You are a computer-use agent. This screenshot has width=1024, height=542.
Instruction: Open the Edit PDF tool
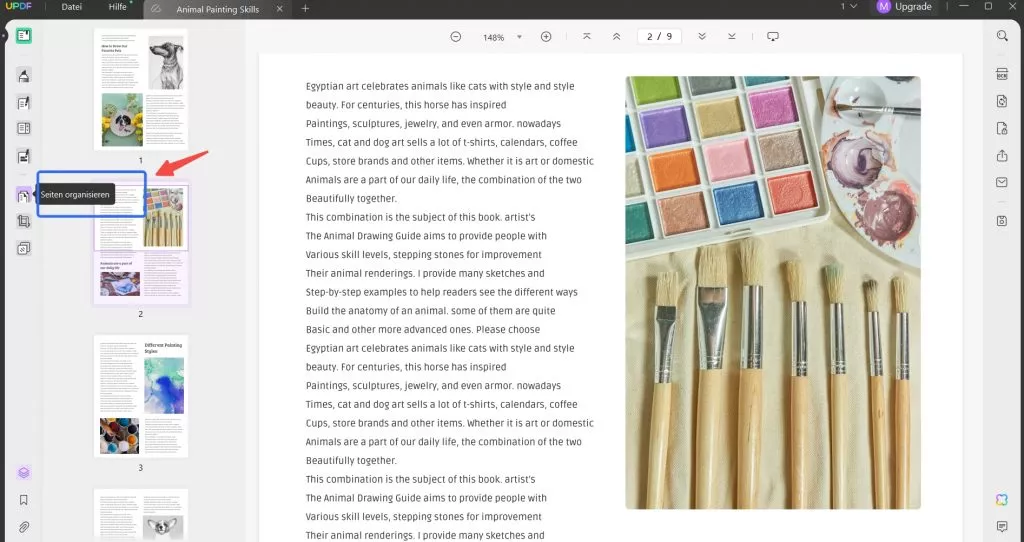[24, 103]
